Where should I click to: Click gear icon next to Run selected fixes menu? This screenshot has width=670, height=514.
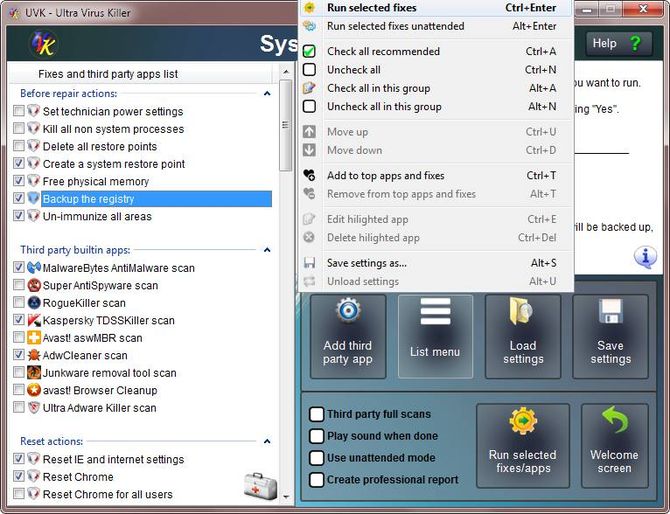[x=309, y=8]
